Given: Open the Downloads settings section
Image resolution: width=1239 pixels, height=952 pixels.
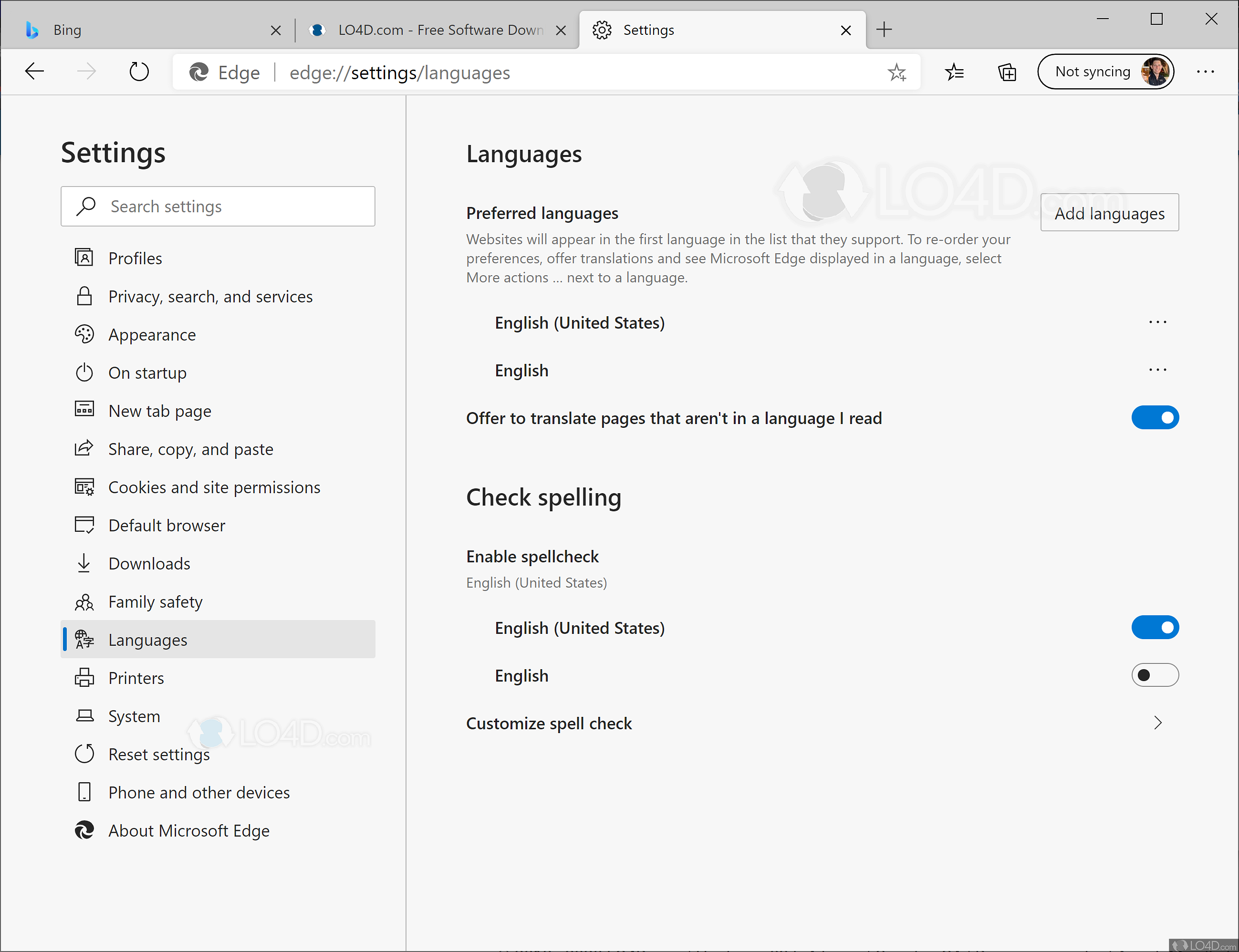Looking at the screenshot, I should (149, 563).
